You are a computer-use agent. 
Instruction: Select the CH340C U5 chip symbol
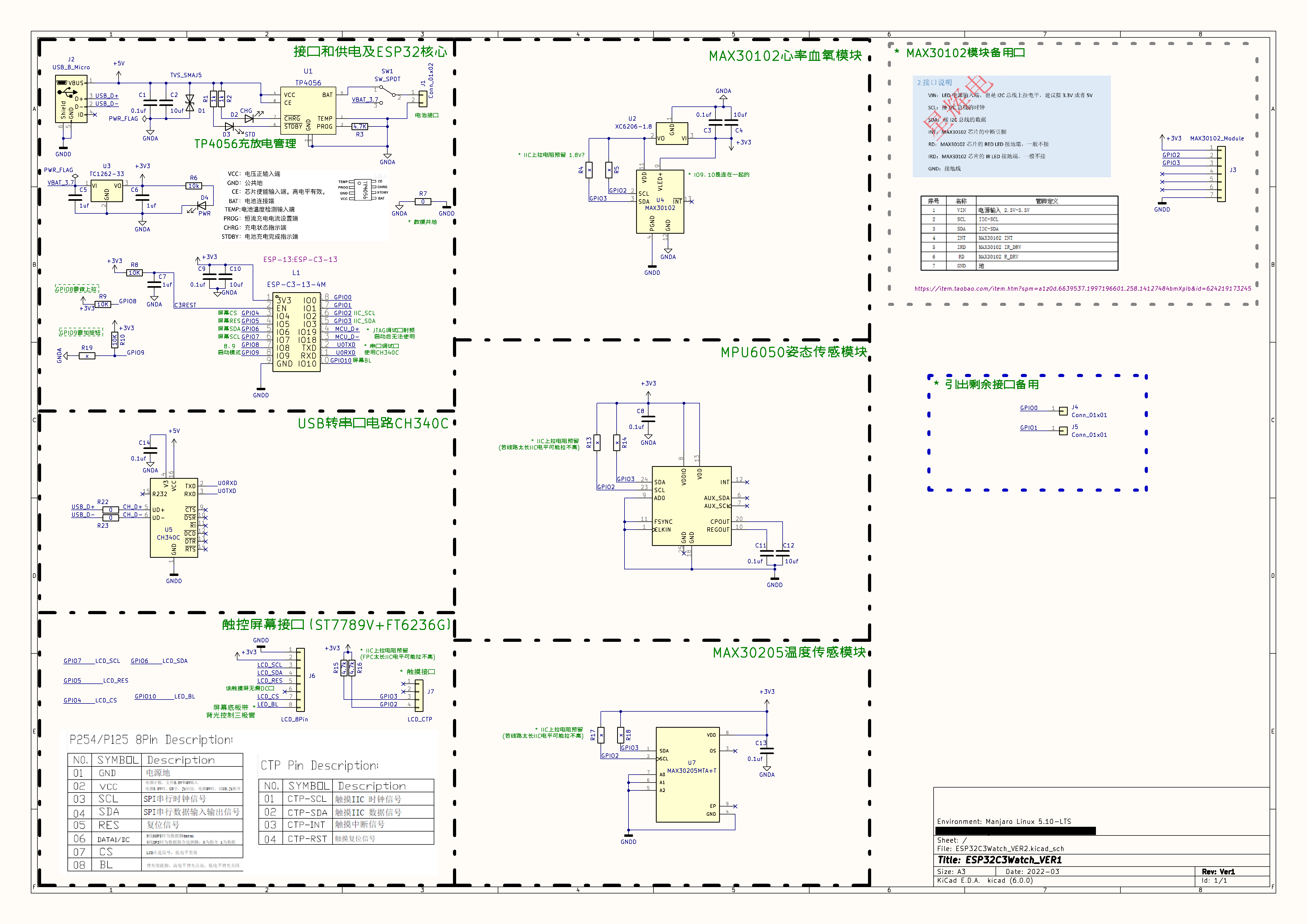click(174, 517)
